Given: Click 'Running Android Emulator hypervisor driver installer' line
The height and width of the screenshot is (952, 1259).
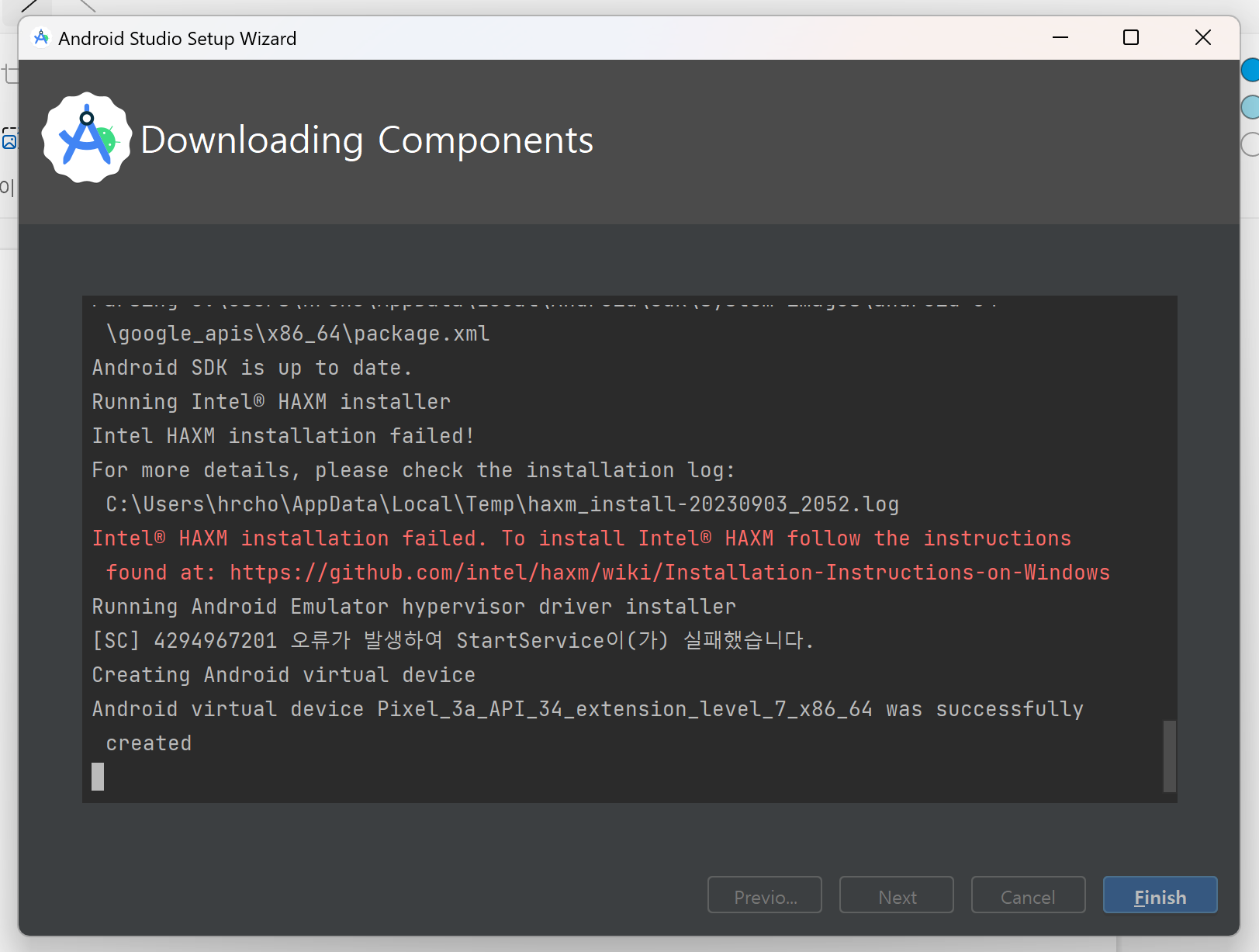Looking at the screenshot, I should pyautogui.click(x=414, y=607).
